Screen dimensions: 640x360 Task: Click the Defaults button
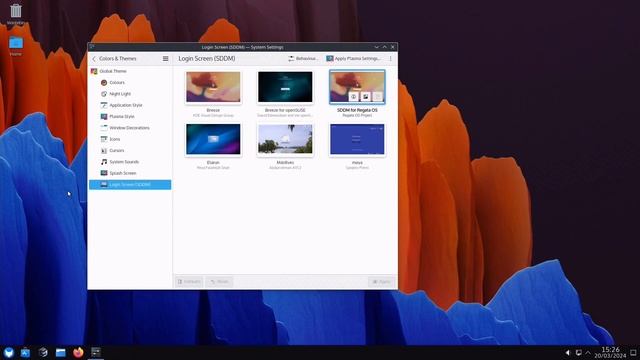189,282
